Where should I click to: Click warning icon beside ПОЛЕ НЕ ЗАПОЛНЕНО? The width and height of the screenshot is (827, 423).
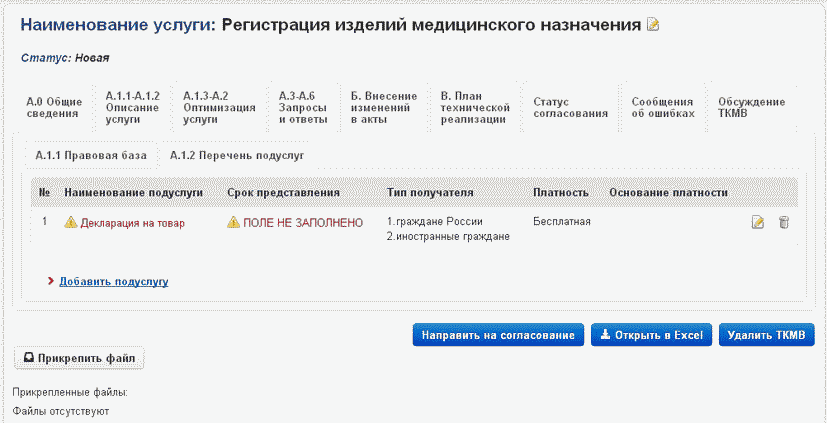point(234,222)
